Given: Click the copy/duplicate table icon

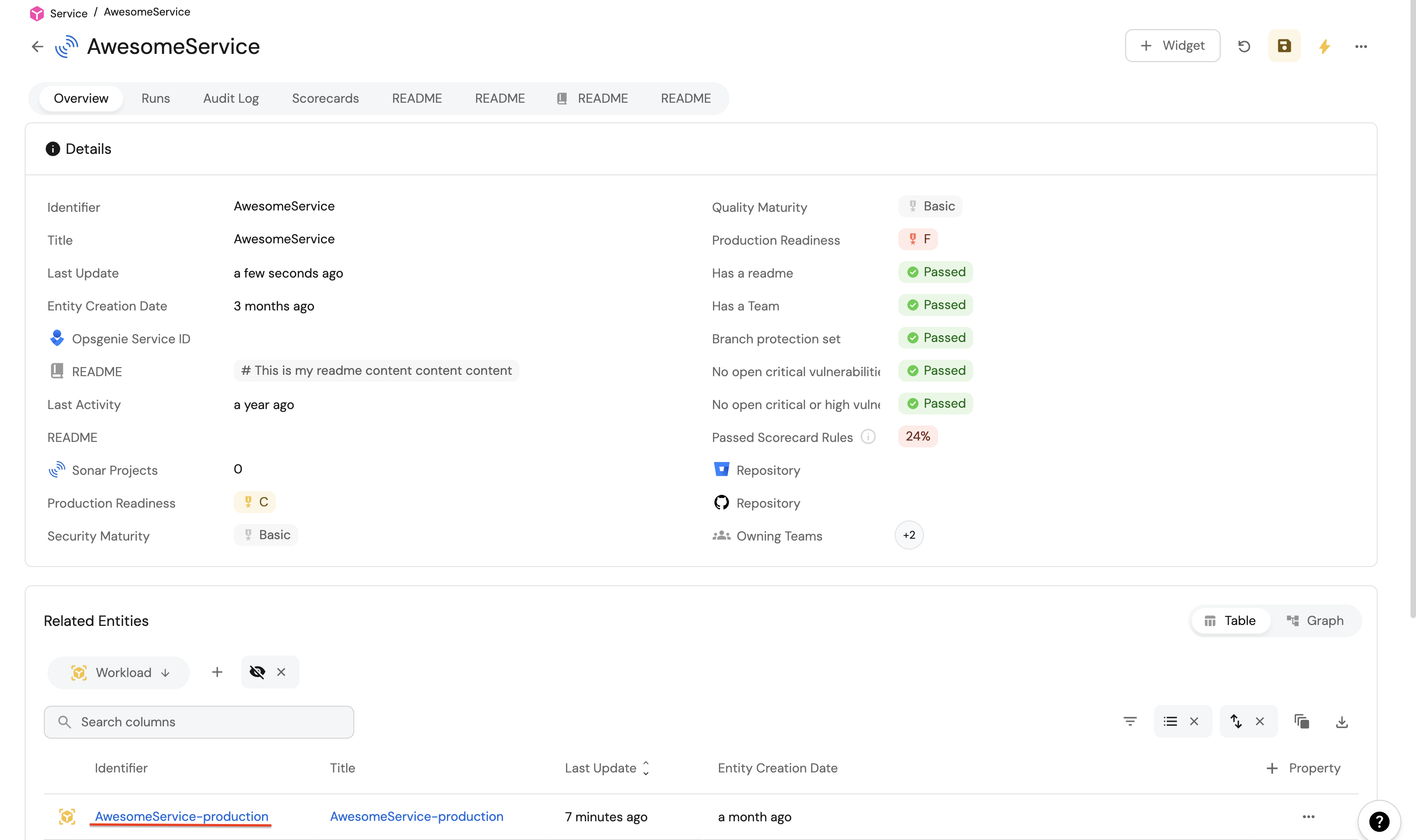Looking at the screenshot, I should tap(1301, 721).
